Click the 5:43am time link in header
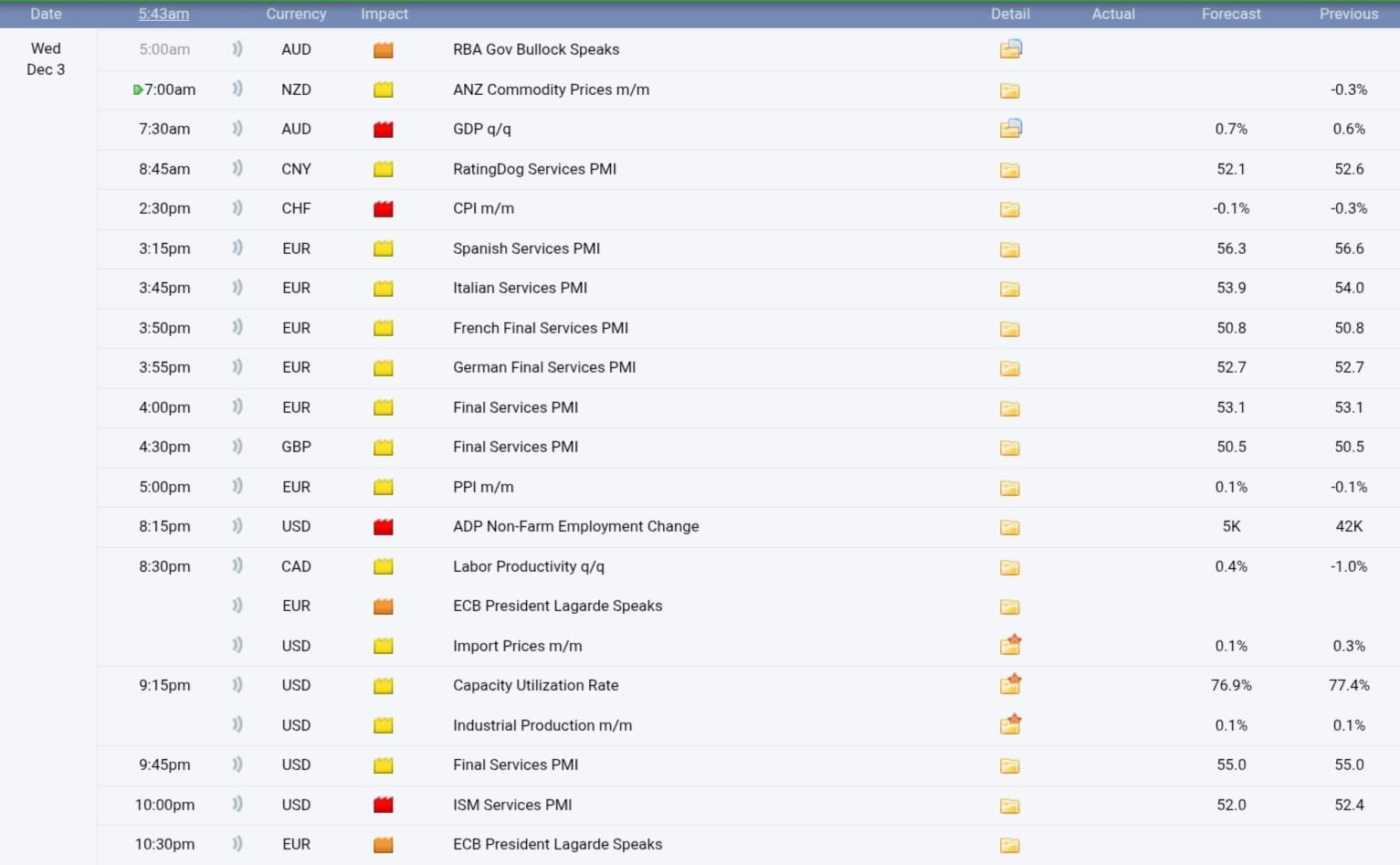The width and height of the screenshot is (1400, 865). coord(163,14)
